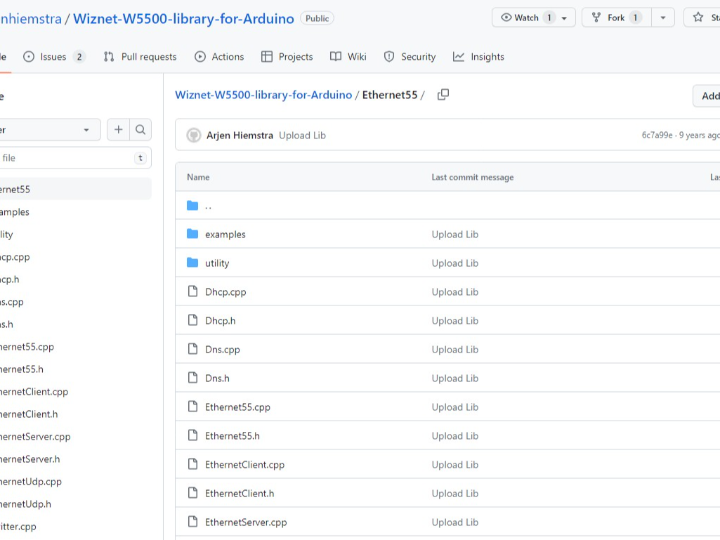Click the utility folder icon in file list
The width and height of the screenshot is (720, 540).
192,263
